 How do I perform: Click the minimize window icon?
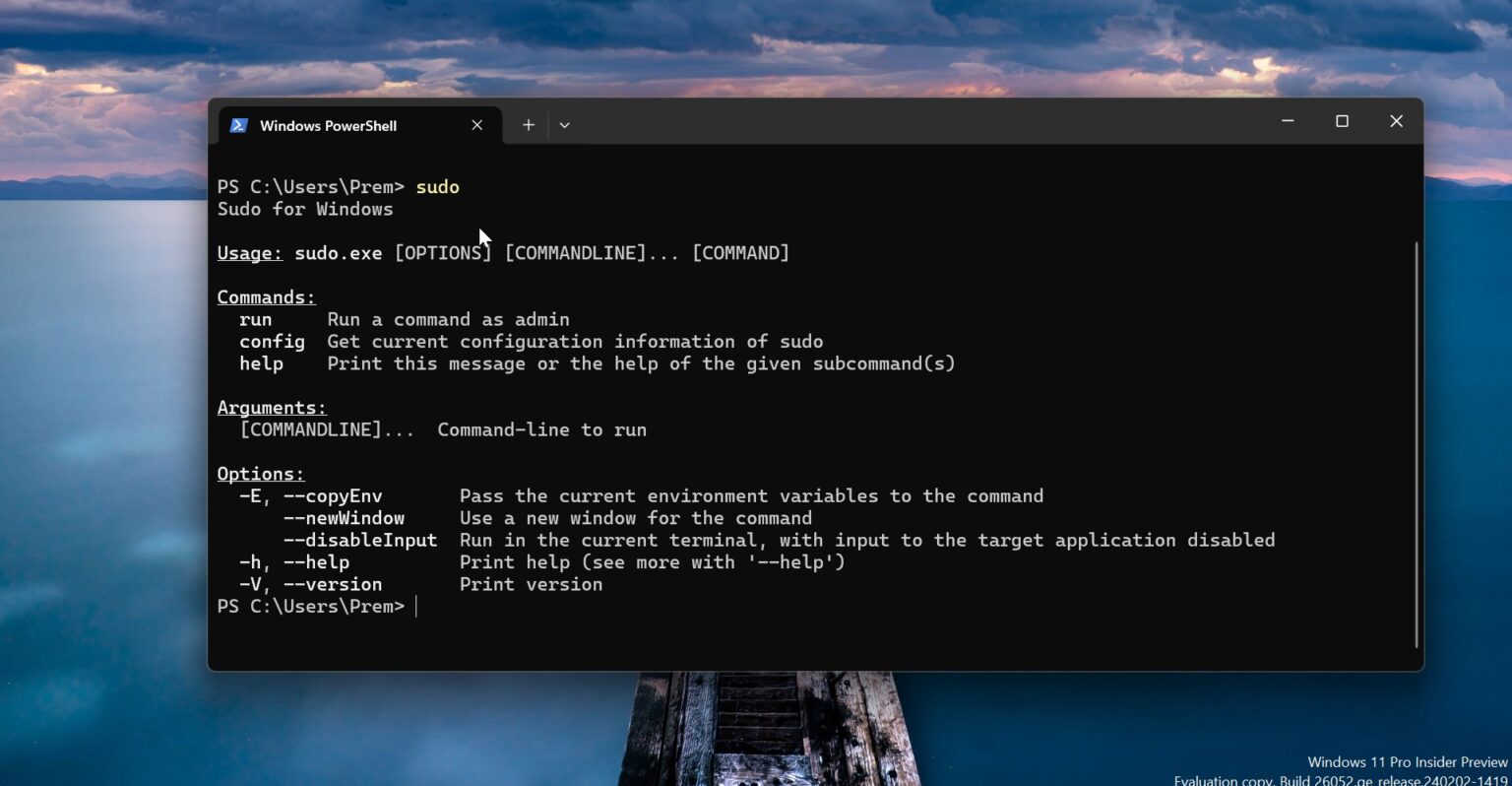(1288, 121)
